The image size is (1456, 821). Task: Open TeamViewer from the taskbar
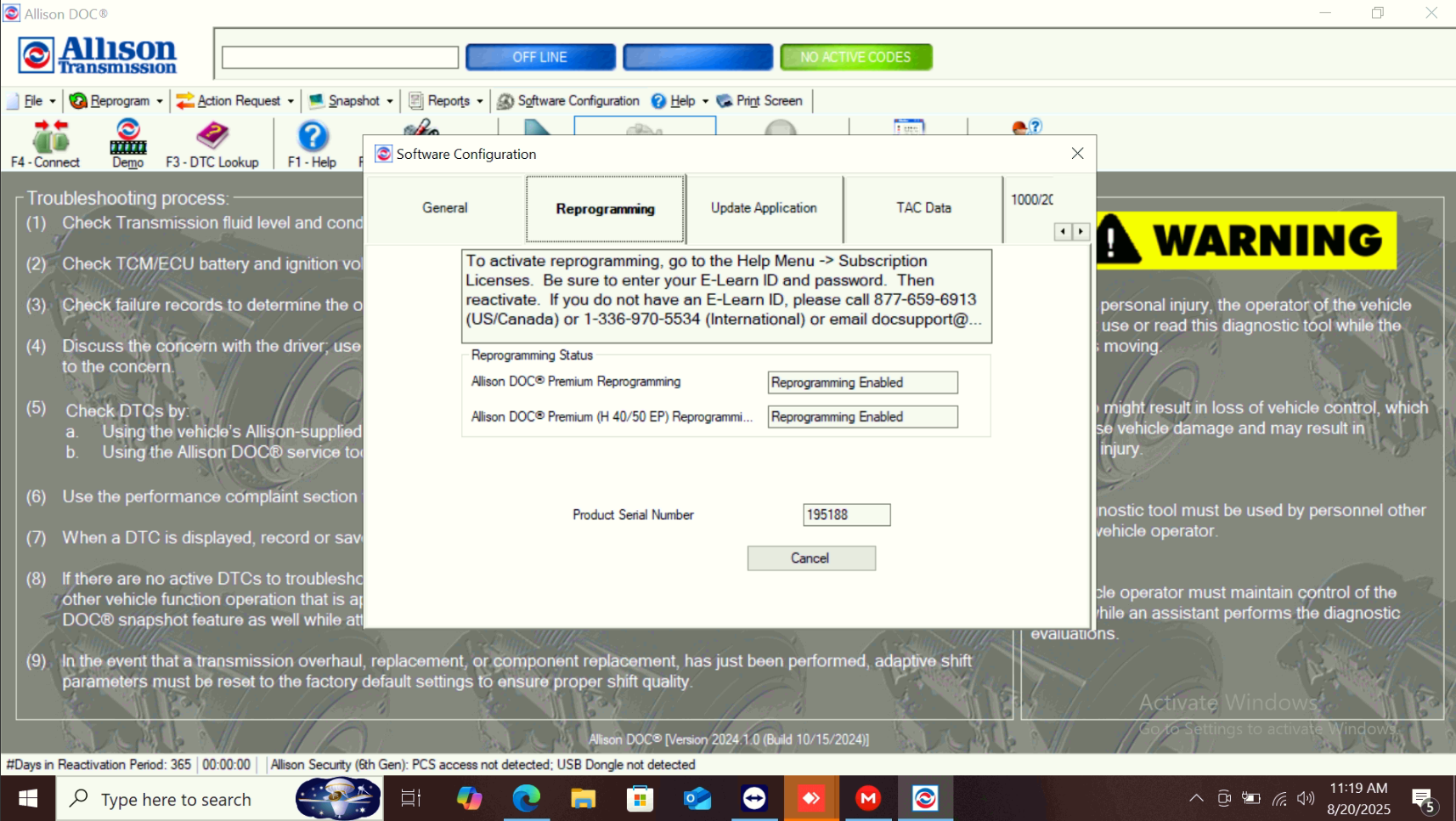point(754,799)
